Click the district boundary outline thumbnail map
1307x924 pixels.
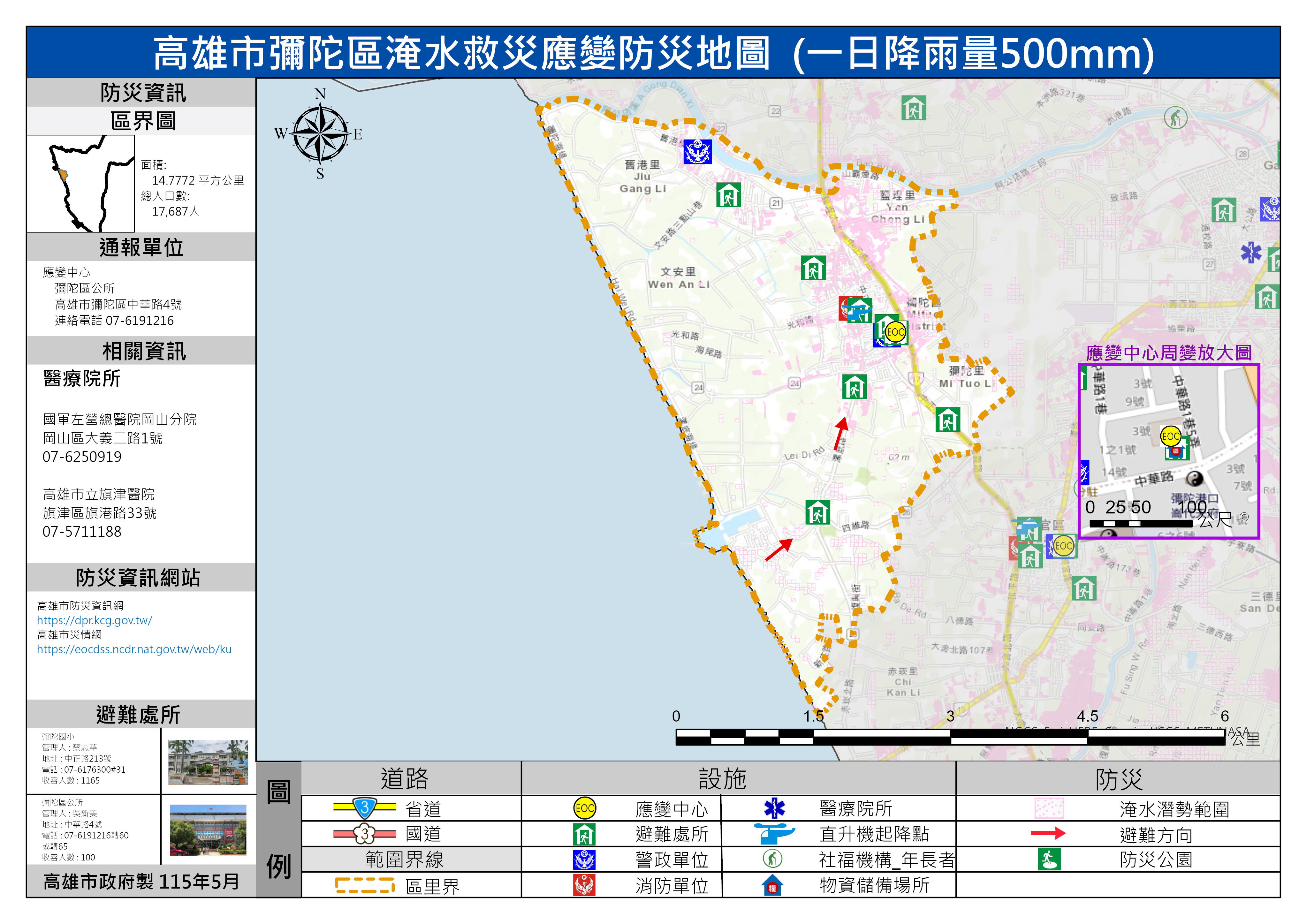pos(81,183)
